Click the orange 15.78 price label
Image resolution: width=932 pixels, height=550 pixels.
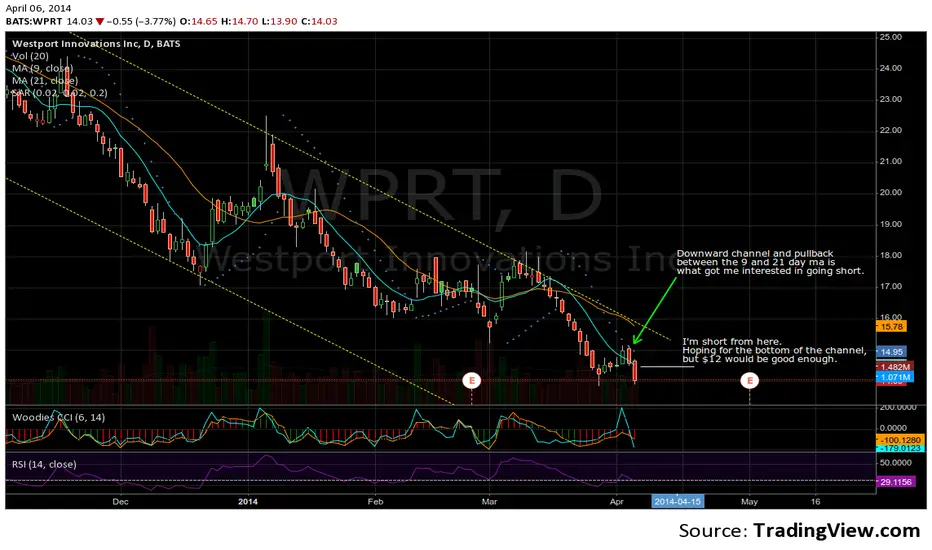[892, 326]
